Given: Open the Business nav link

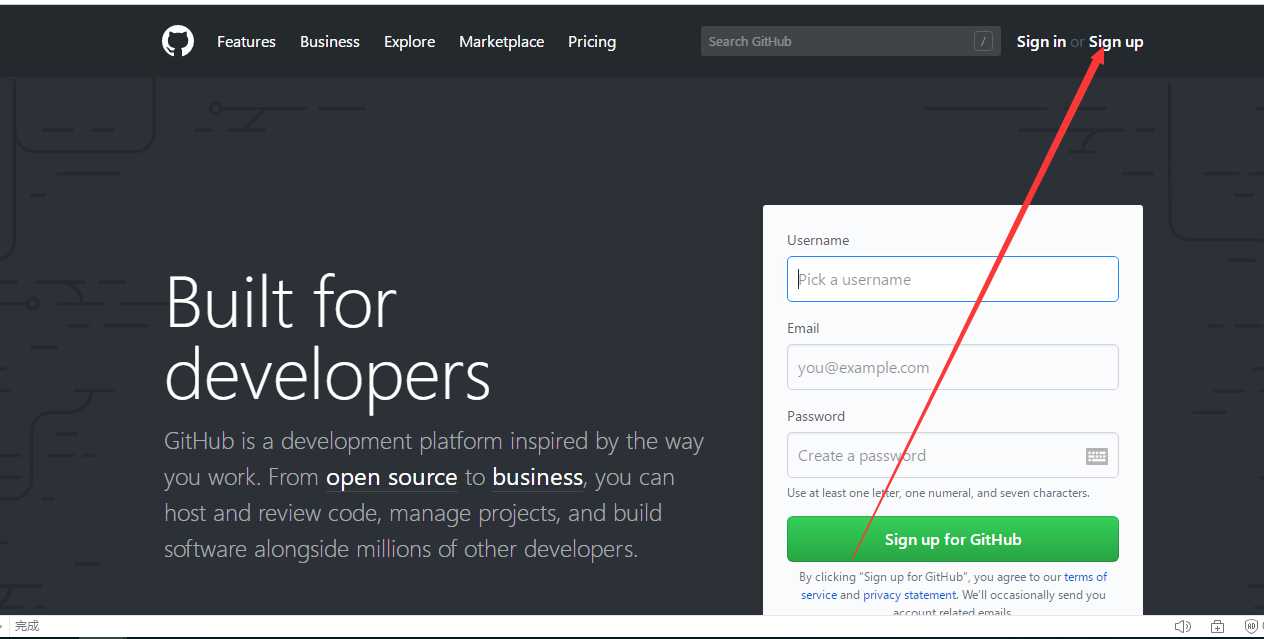Looking at the screenshot, I should point(330,42).
